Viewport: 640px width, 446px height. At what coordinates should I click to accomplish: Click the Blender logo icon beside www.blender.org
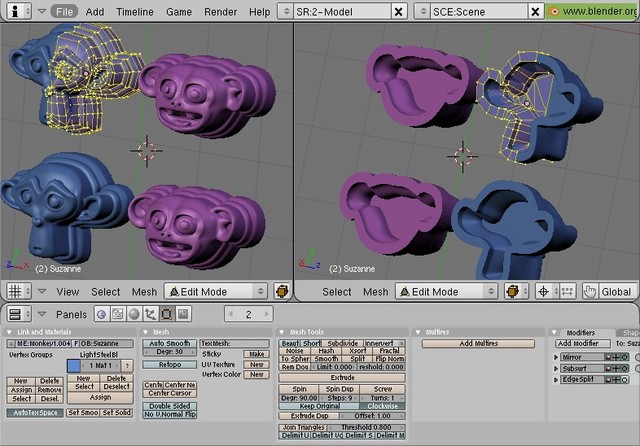pyautogui.click(x=554, y=11)
